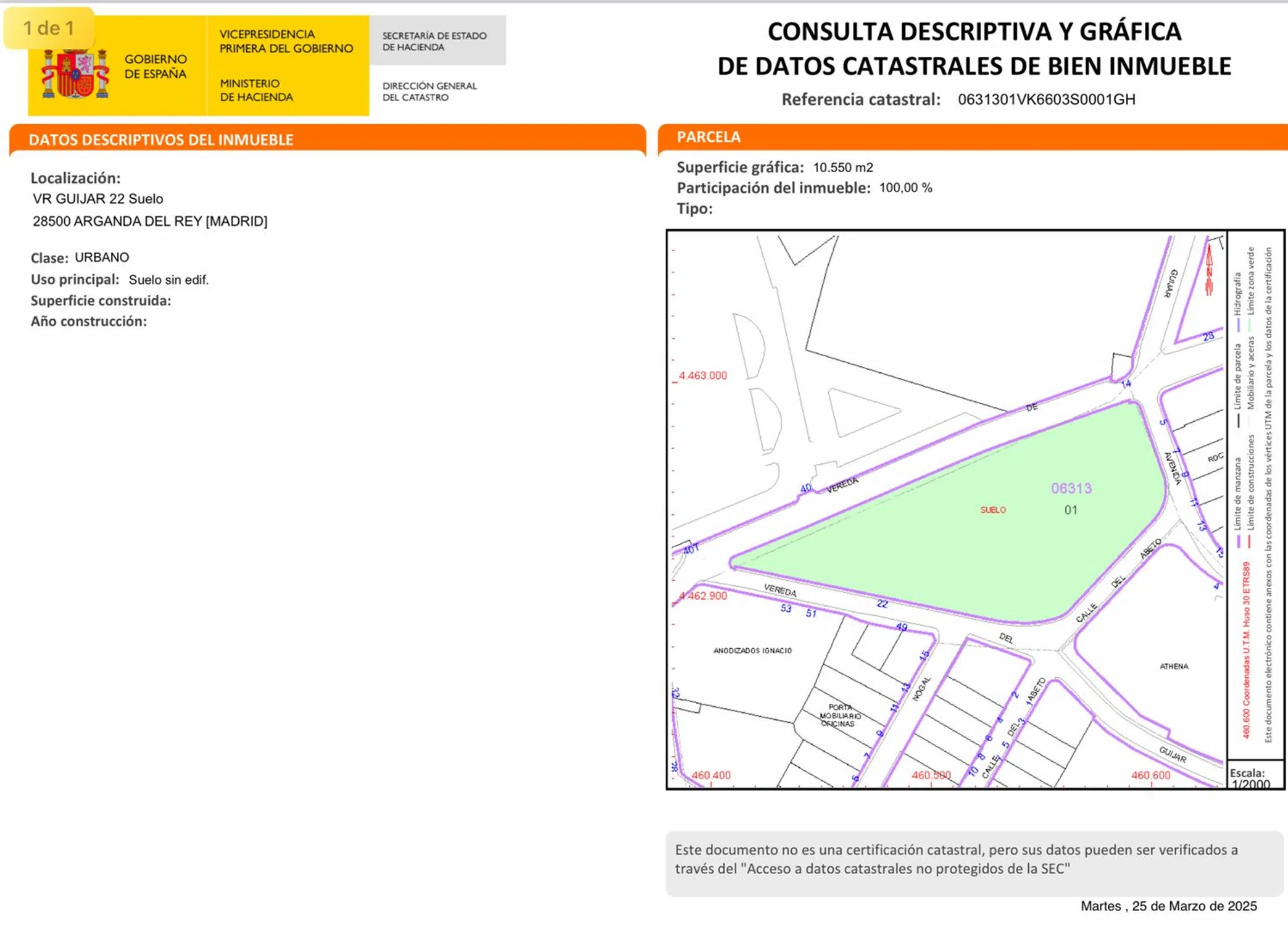
Task: Click the Dirección General del Catastro text
Action: point(429,91)
